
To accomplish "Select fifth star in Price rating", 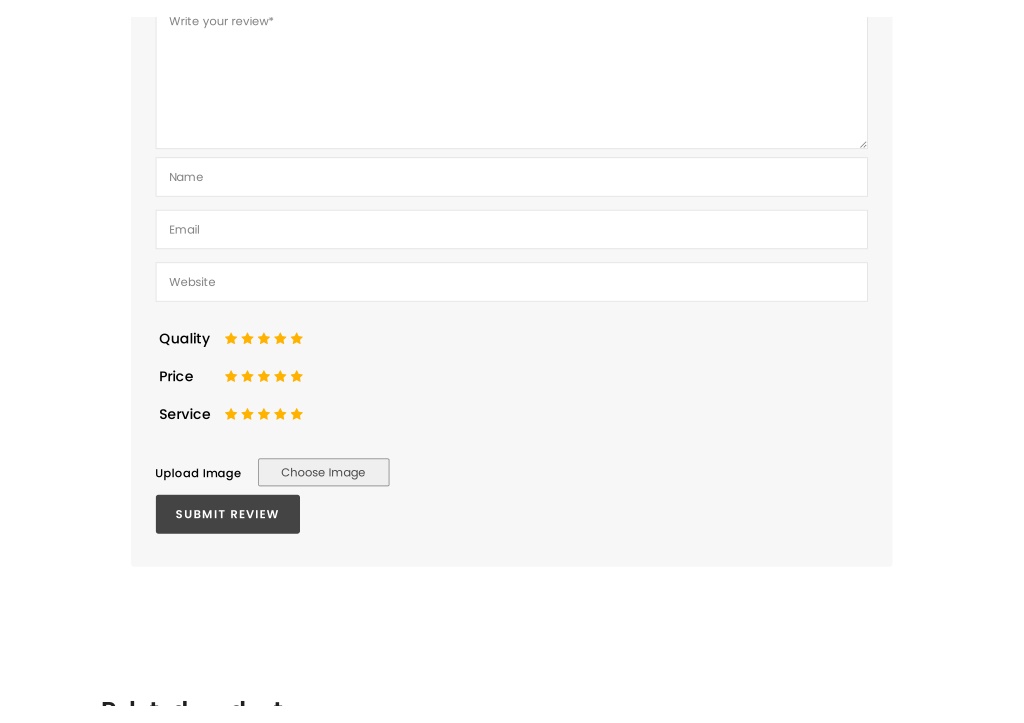I will point(296,376).
